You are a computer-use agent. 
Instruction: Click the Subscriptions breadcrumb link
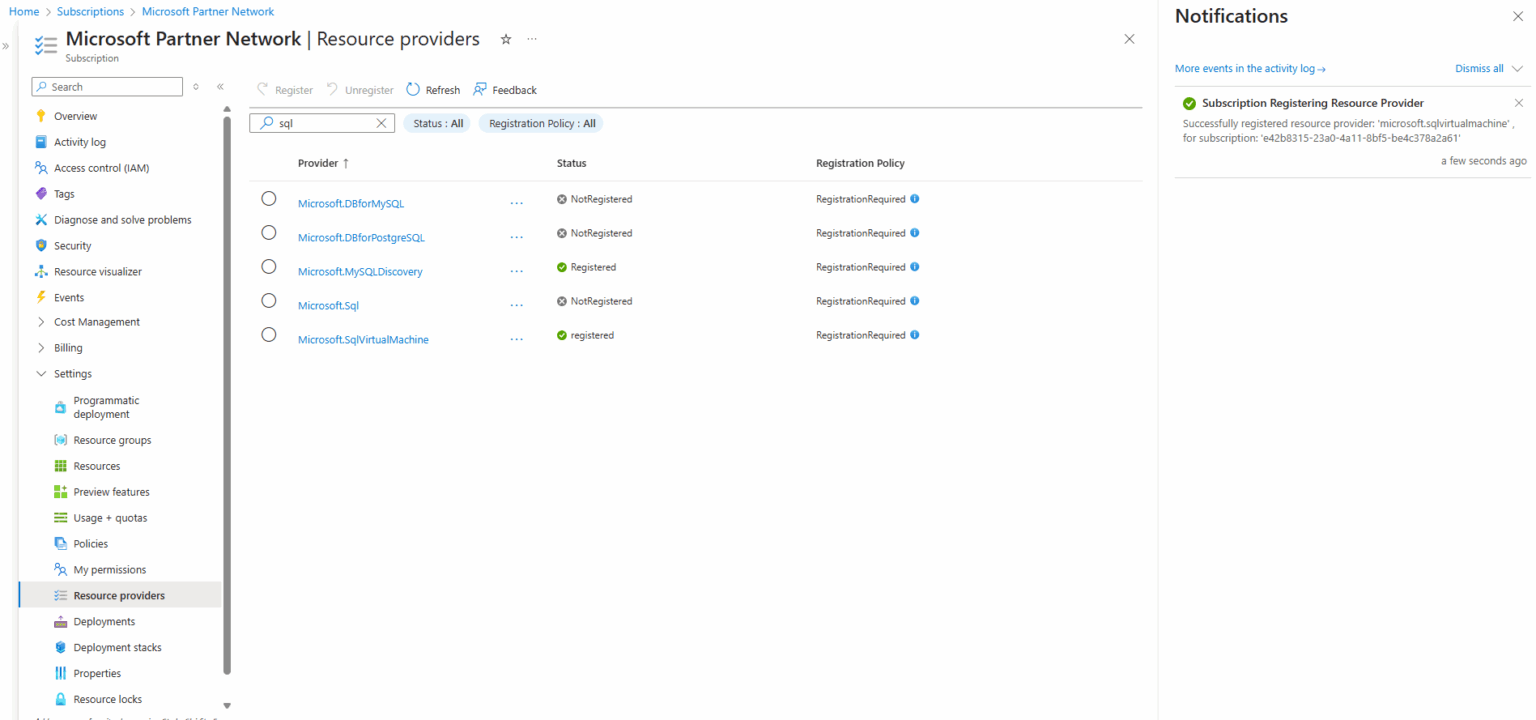(x=90, y=11)
